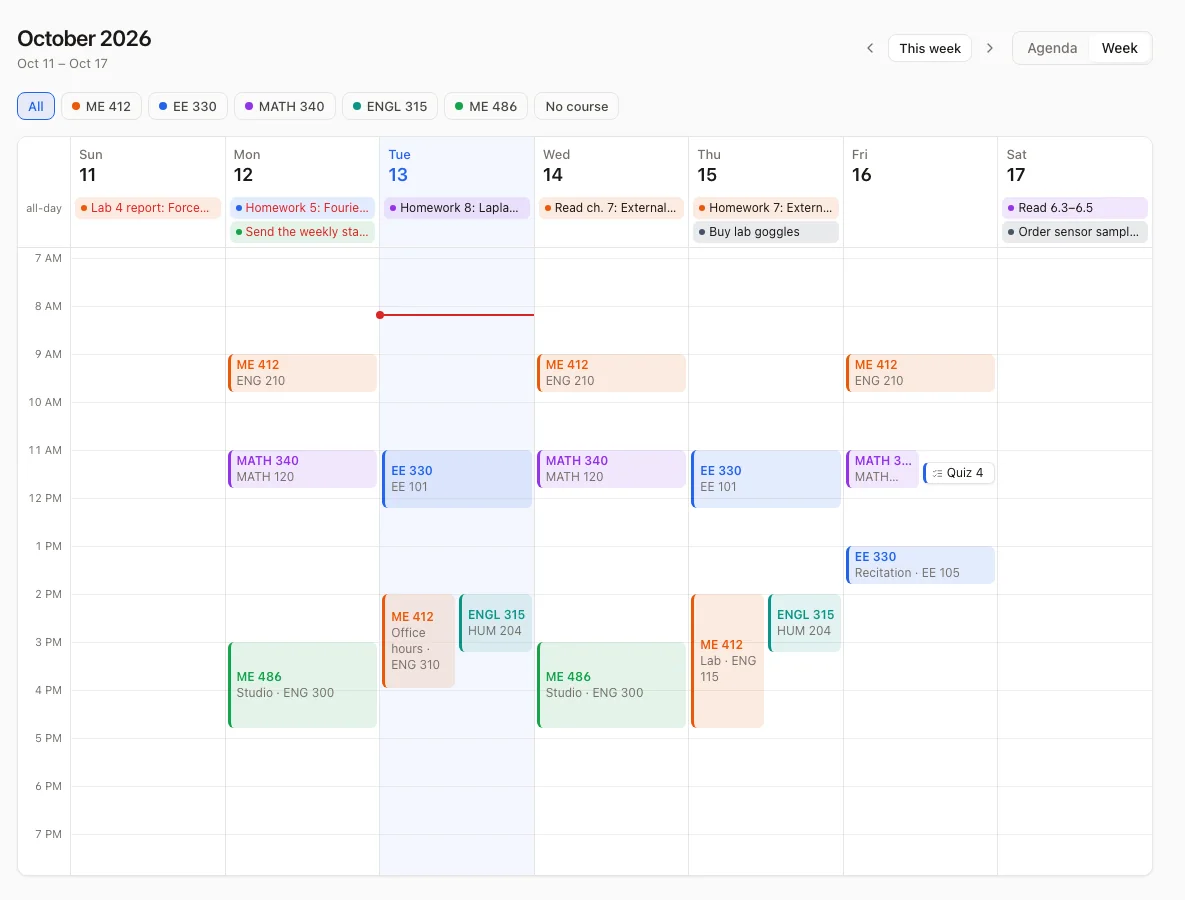Open Tuesday's EE 330 EE 101 class
The width and height of the screenshot is (1185, 900).
[457, 478]
